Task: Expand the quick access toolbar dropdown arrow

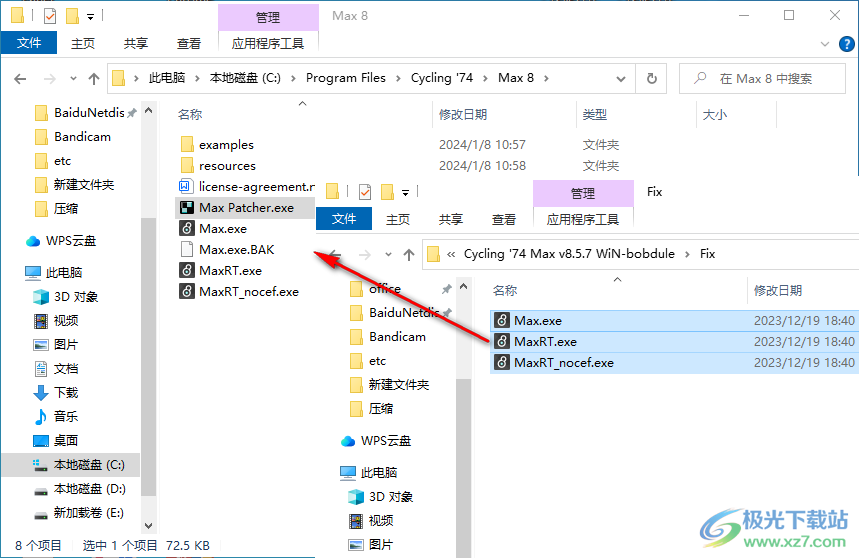Action: tap(90, 17)
